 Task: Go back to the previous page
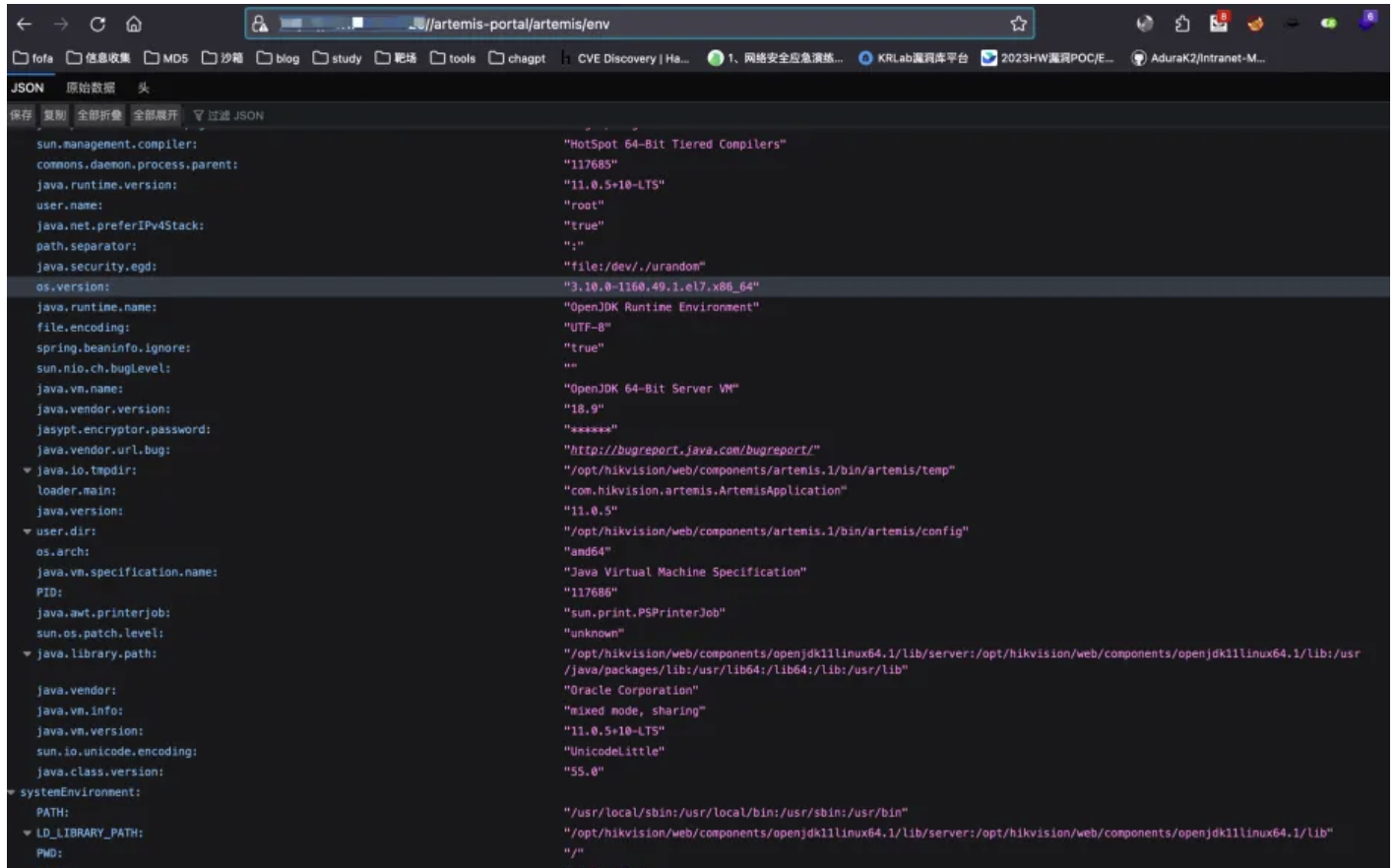25,24
